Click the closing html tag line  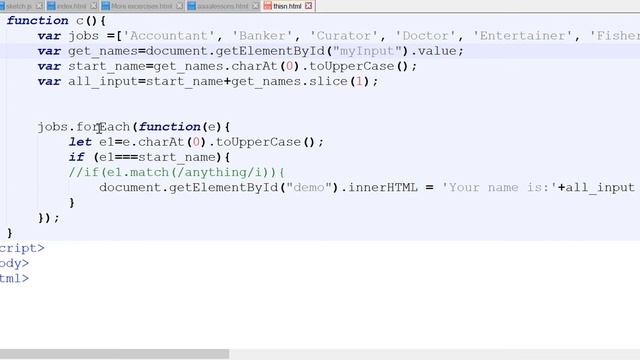point(14,278)
